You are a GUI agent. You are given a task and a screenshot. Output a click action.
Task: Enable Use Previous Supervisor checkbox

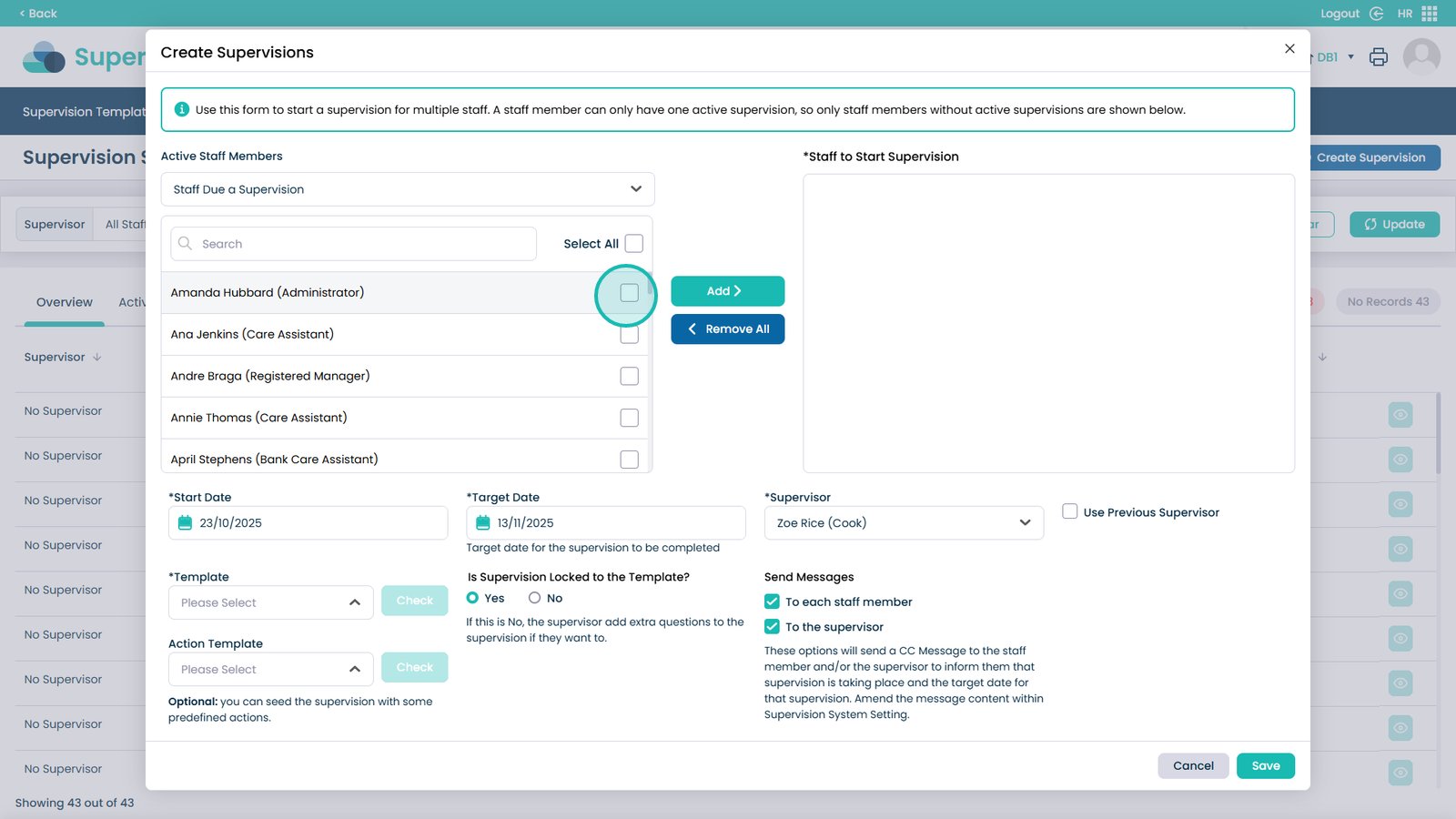click(x=1070, y=512)
